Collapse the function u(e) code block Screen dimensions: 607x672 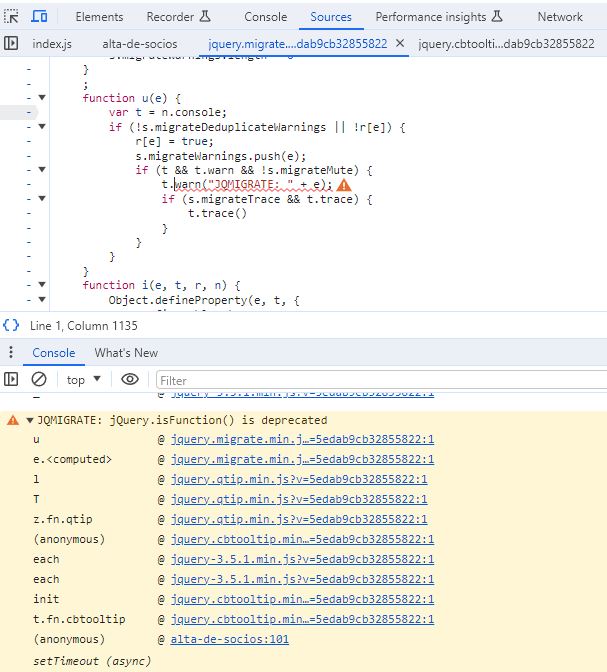coord(42,98)
